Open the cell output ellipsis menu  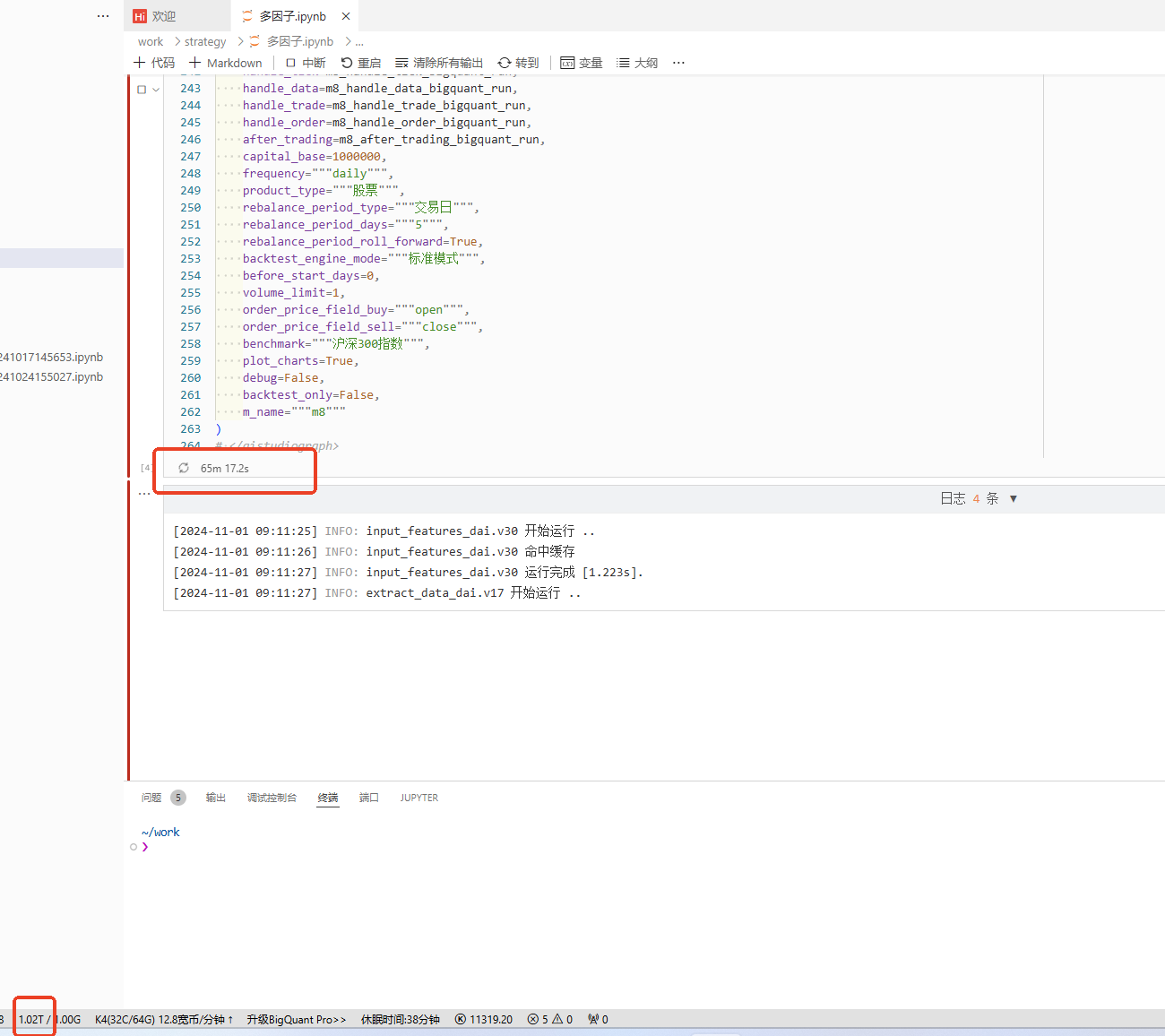click(x=144, y=494)
